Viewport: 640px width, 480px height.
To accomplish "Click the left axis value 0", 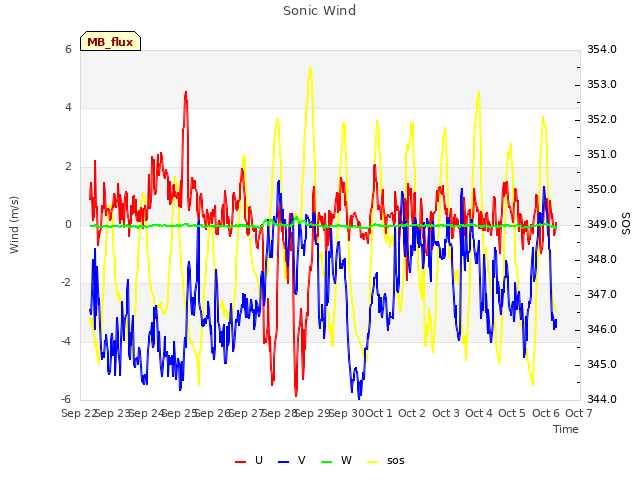I will (68, 224).
